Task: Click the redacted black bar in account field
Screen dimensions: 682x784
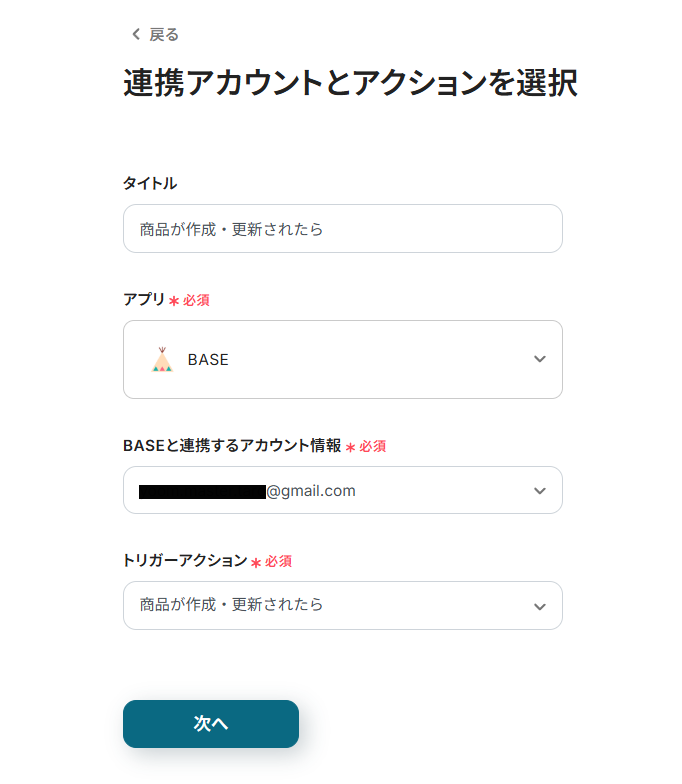Action: [x=202, y=492]
